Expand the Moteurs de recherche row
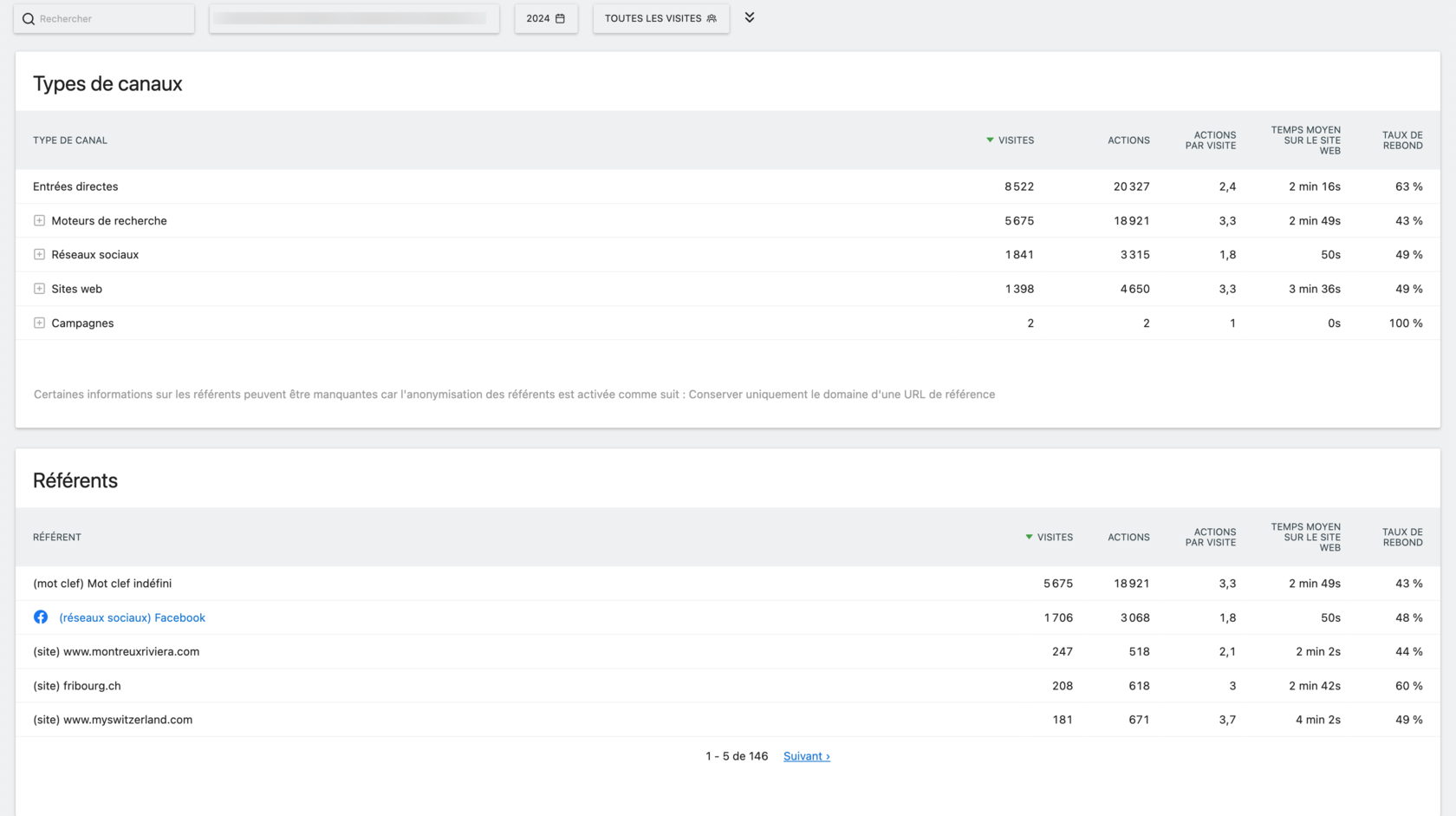The image size is (1456, 816). coord(39,221)
